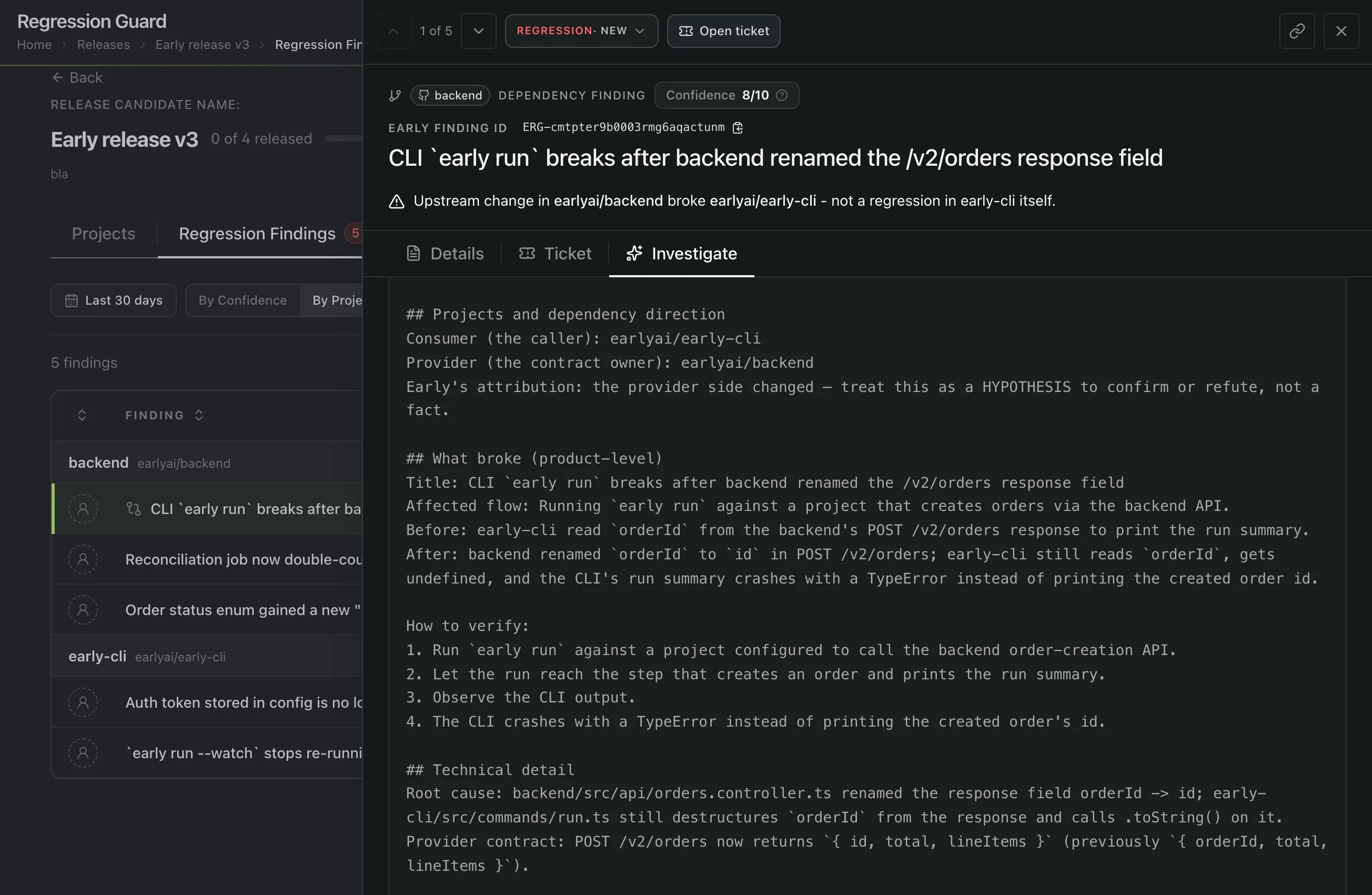Click the git branch icon beside backend

[395, 95]
